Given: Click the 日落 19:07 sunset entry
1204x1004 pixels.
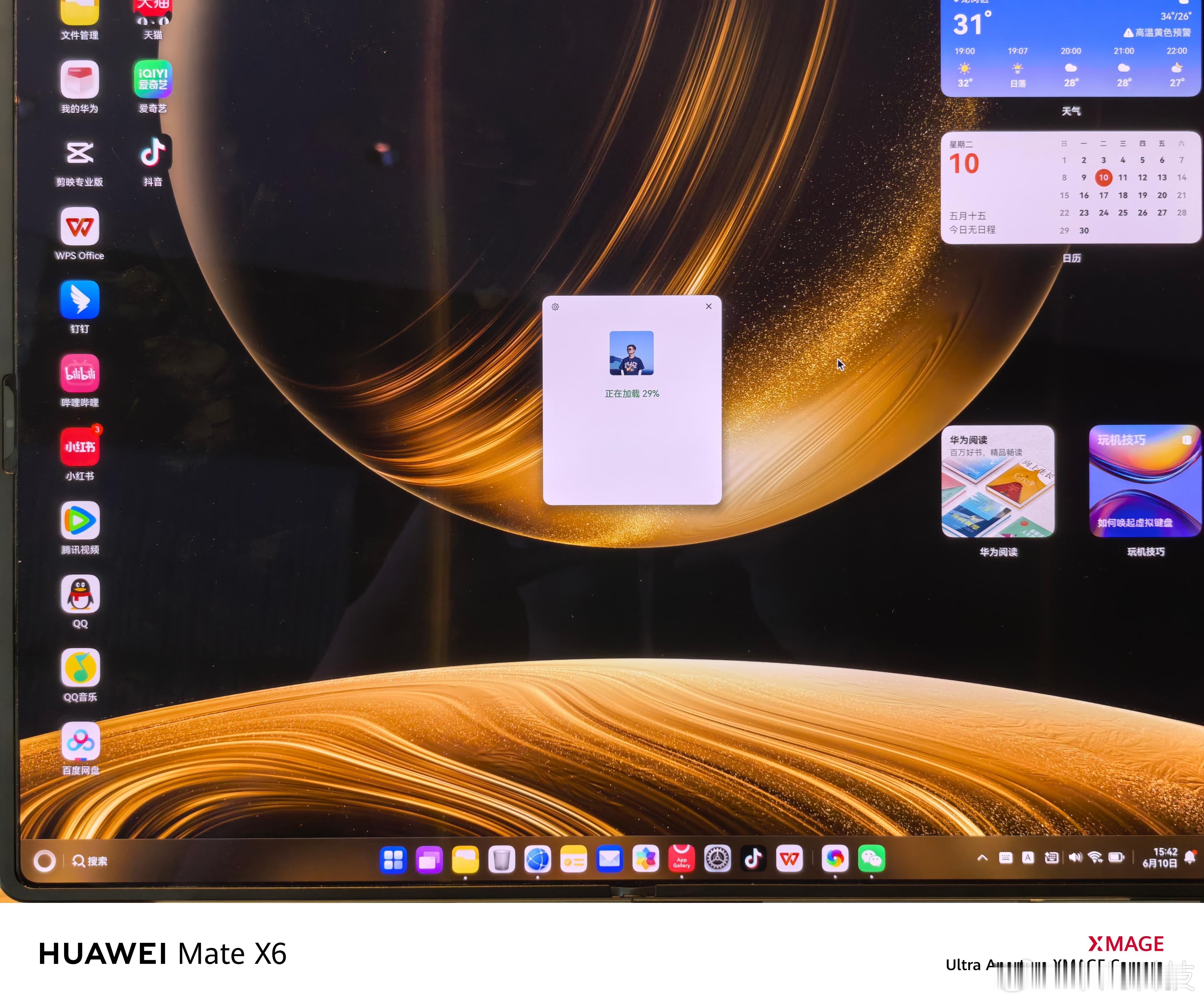Looking at the screenshot, I should pyautogui.click(x=1018, y=68).
